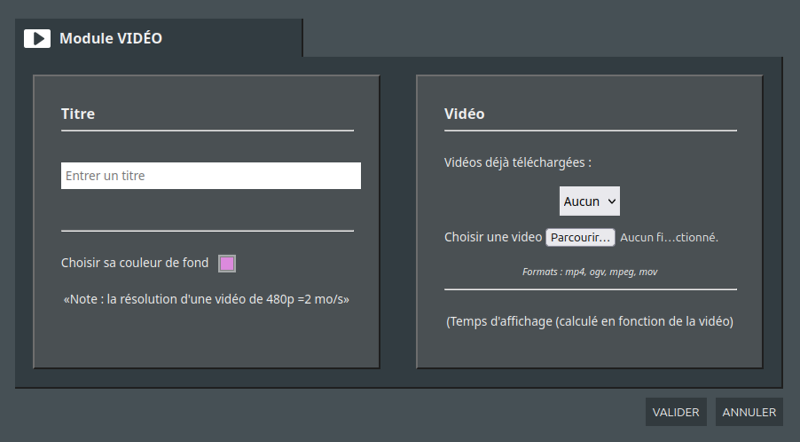800x442 pixels.
Task: Focus the Entrer un titre field
Action: tap(211, 176)
